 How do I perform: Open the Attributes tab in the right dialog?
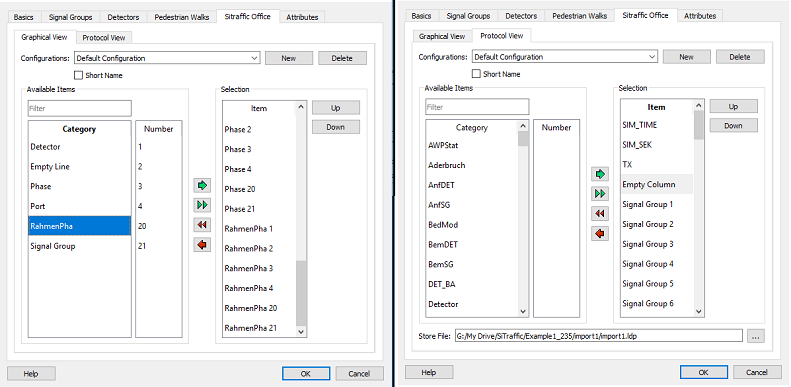point(700,16)
